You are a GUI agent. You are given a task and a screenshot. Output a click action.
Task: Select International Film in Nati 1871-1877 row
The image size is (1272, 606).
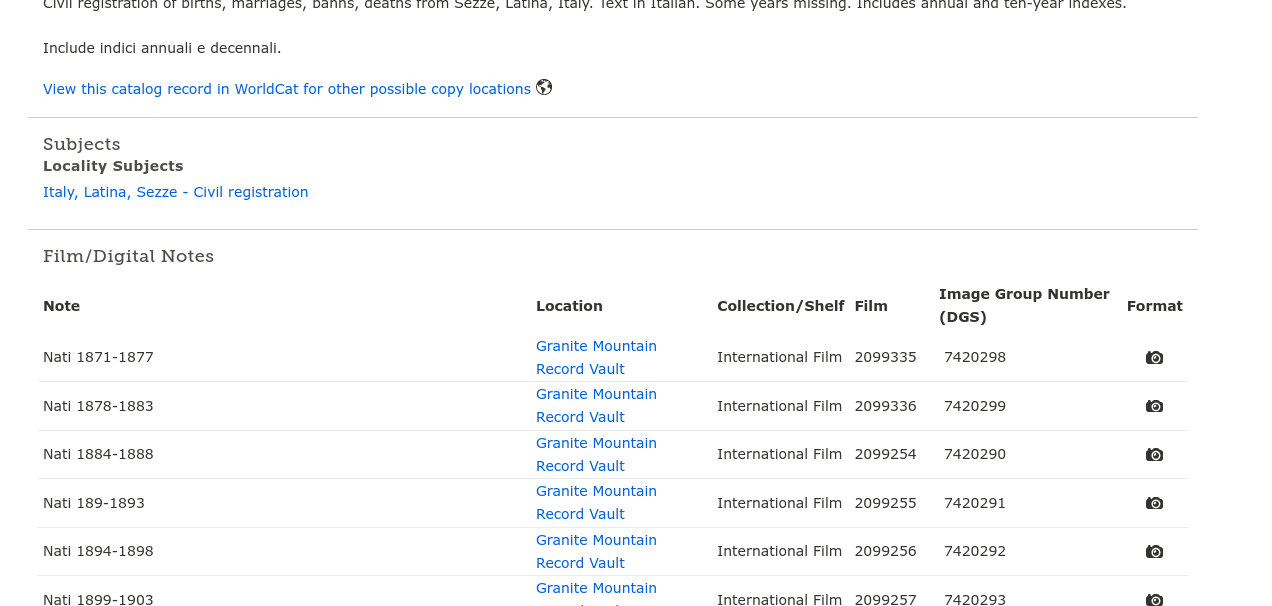pos(779,357)
